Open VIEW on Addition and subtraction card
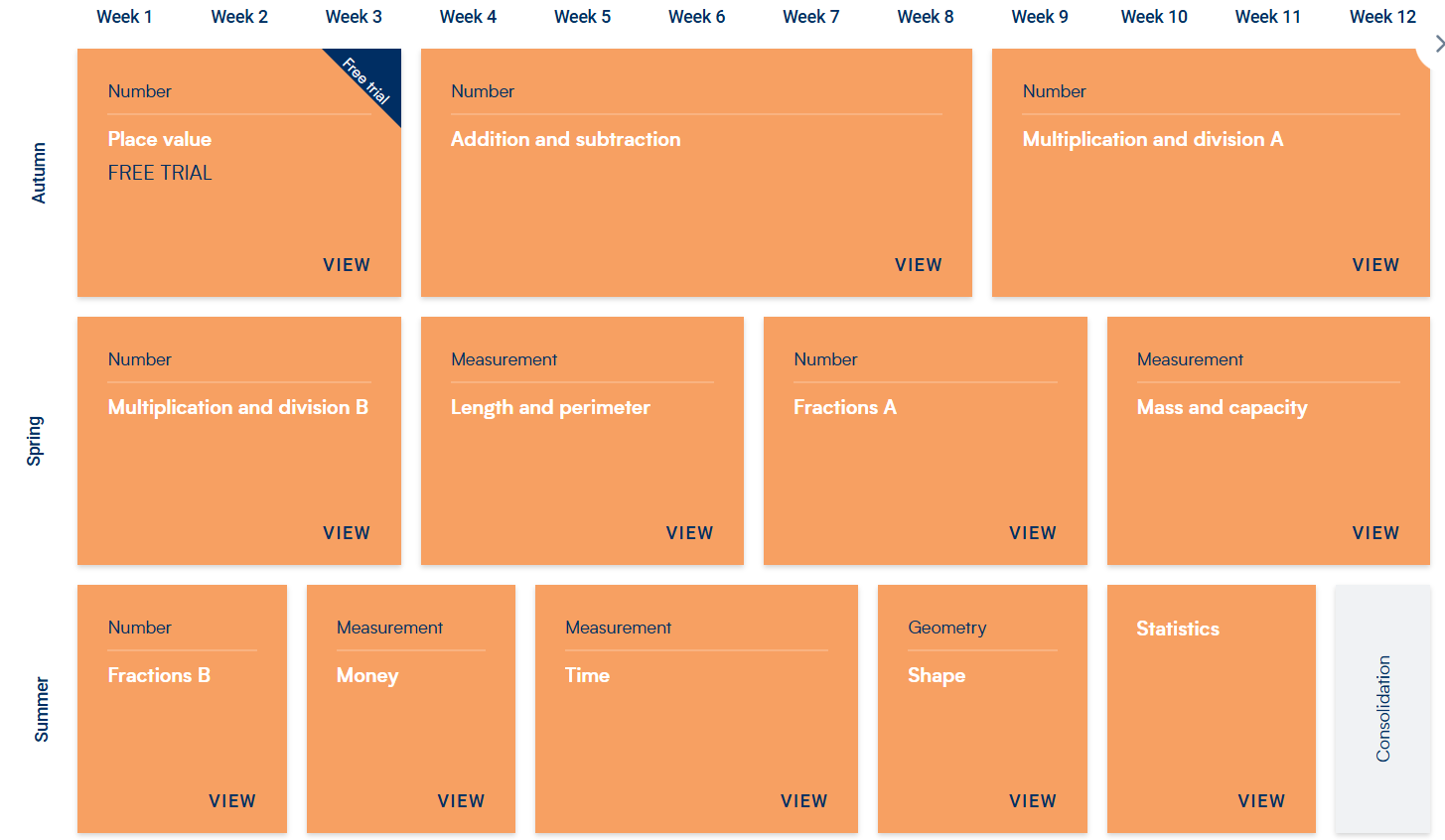This screenshot has width=1445, height=840. tap(918, 265)
